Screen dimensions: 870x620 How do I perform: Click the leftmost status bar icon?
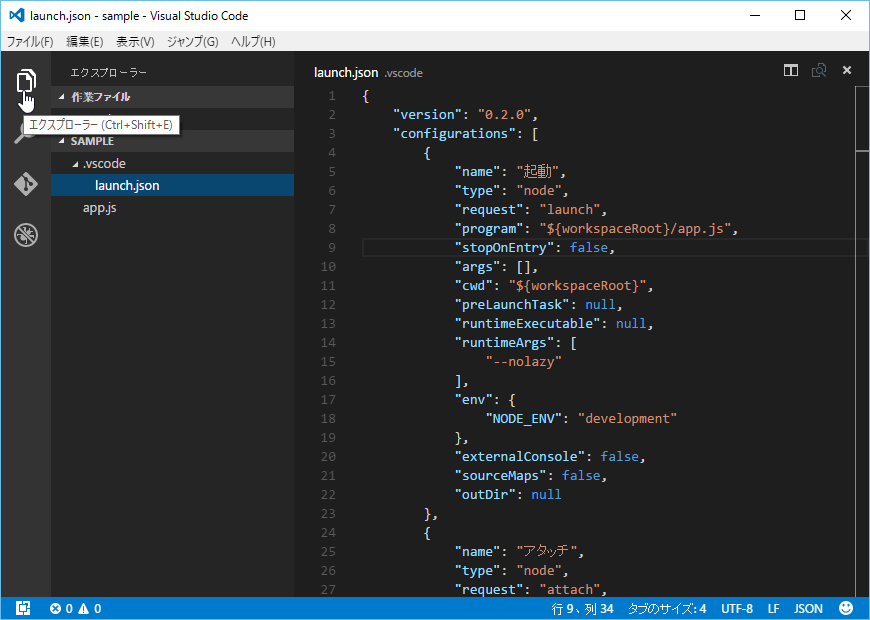pyautogui.click(x=23, y=608)
